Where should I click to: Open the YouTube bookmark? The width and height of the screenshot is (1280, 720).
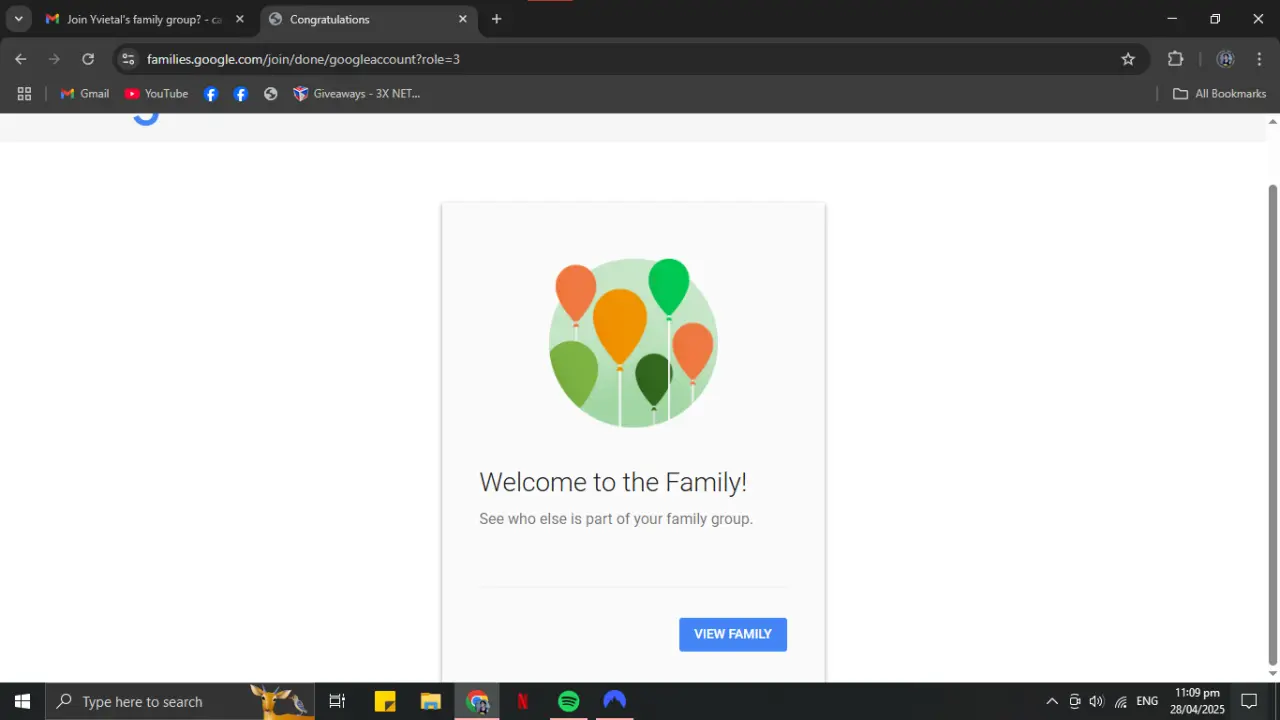tap(156, 93)
